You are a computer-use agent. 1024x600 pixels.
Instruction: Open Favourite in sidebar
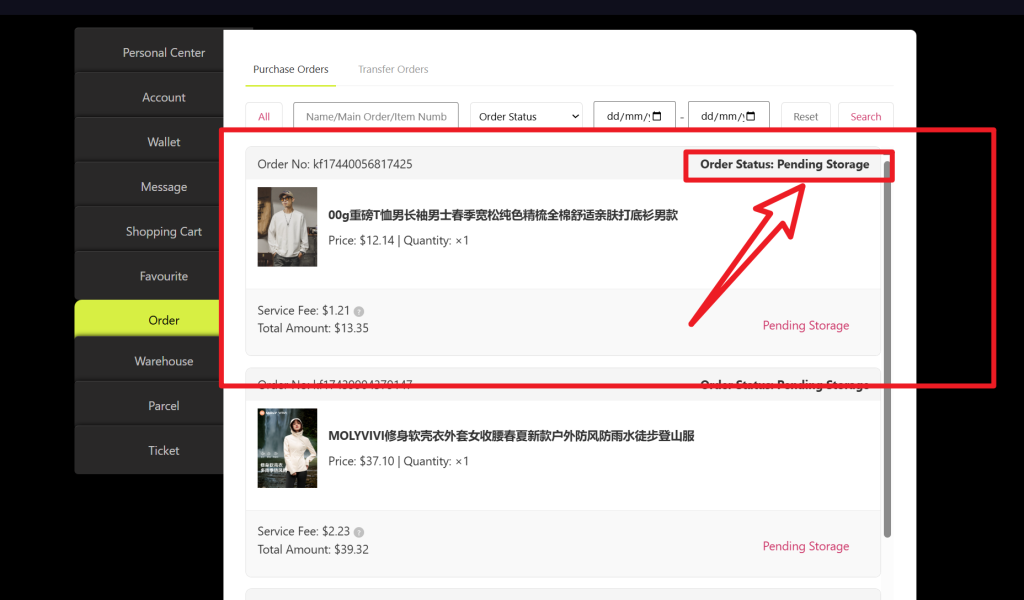[163, 276]
